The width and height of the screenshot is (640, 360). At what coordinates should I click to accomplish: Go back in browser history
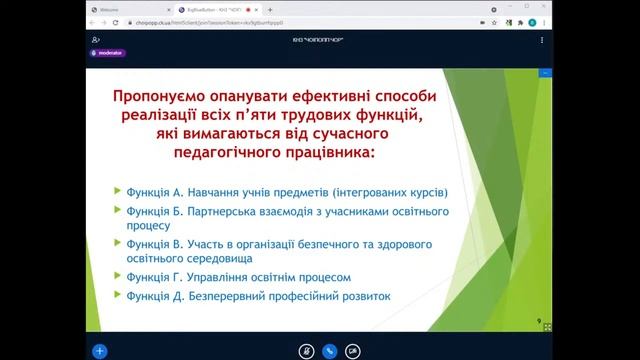(x=92, y=23)
